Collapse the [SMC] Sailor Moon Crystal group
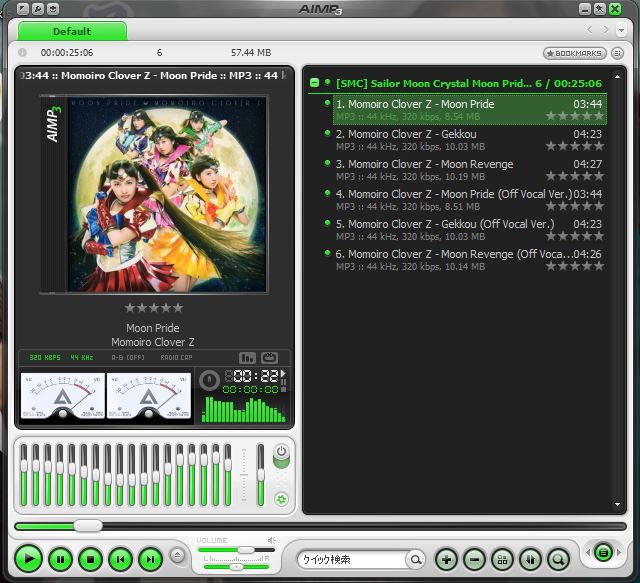Image resolution: width=640 pixels, height=583 pixels. [x=314, y=83]
